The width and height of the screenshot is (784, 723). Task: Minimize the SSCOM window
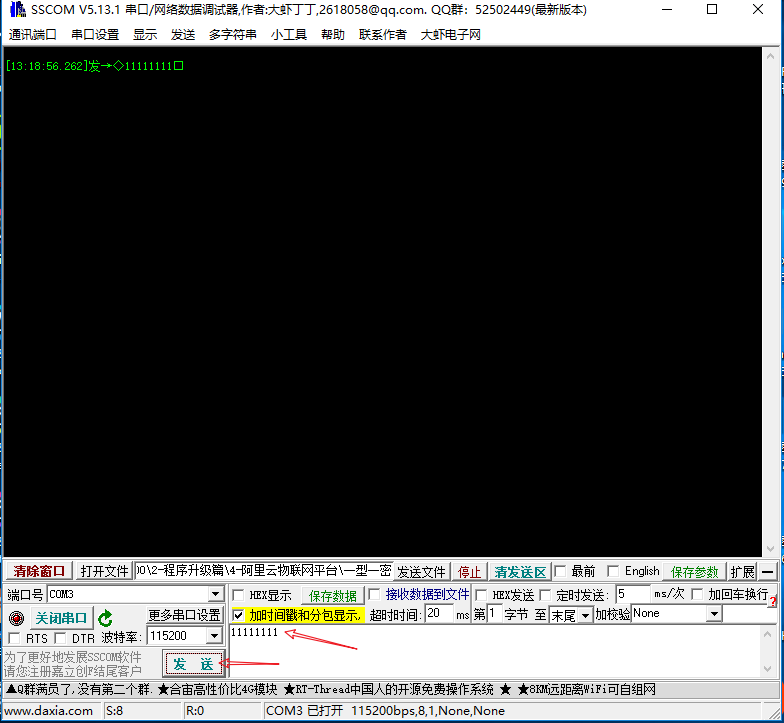point(666,10)
